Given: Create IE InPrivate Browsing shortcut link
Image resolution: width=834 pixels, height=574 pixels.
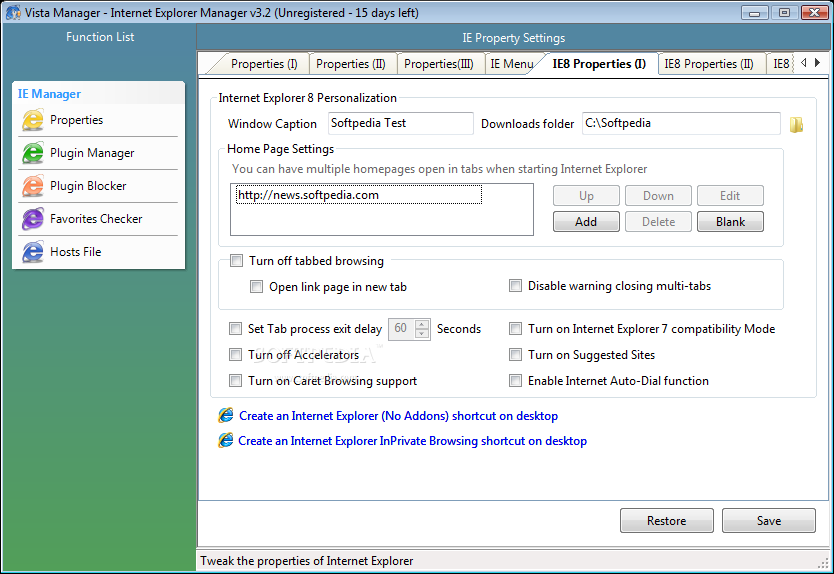Looking at the screenshot, I should click(x=412, y=441).
